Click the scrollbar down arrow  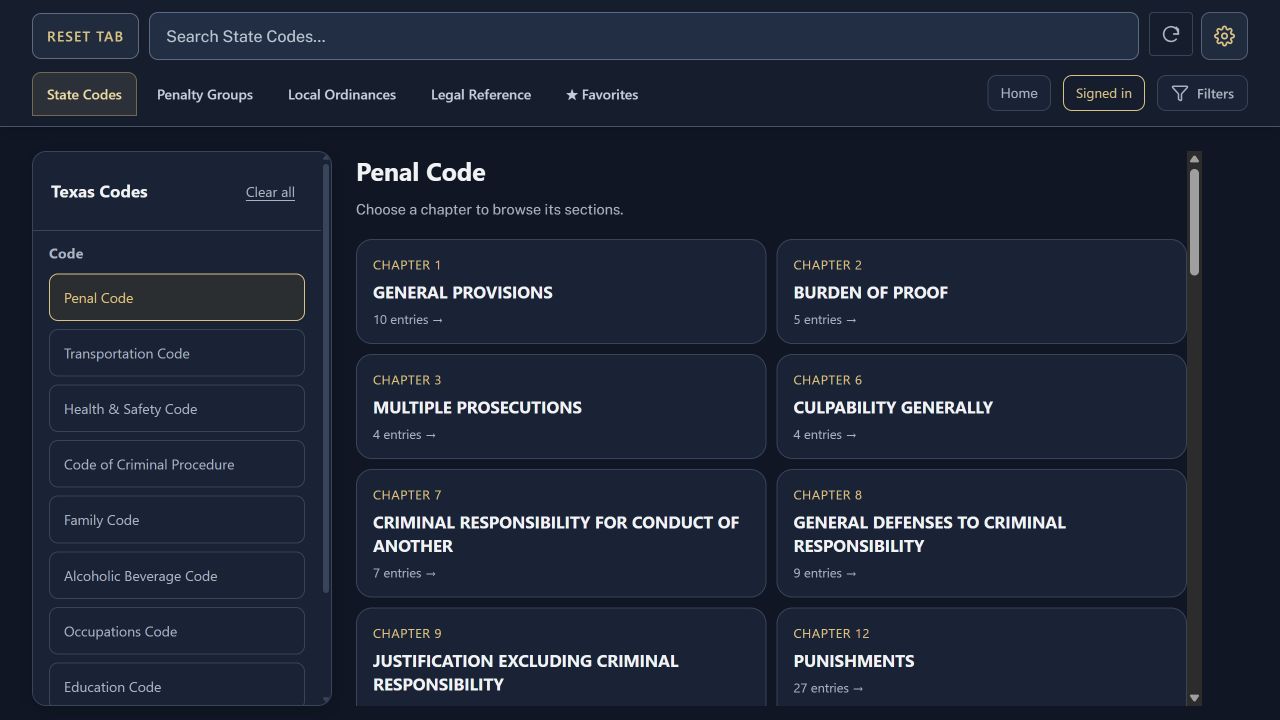1194,698
